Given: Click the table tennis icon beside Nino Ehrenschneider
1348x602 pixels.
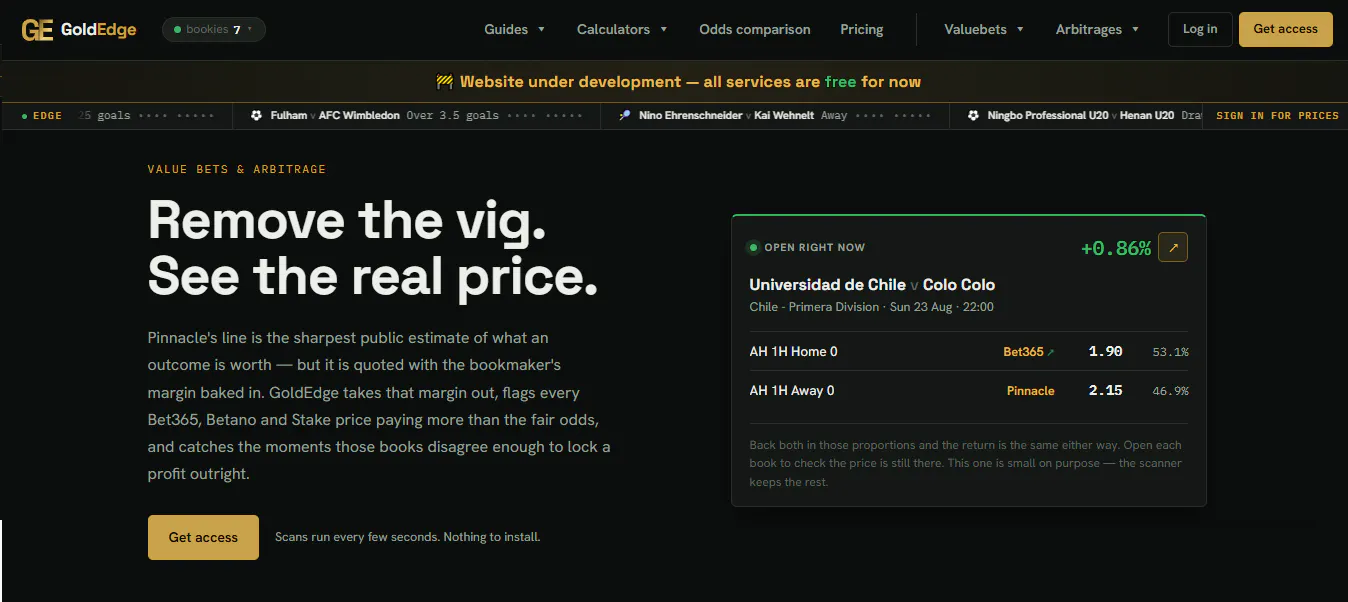Looking at the screenshot, I should click(x=625, y=116).
